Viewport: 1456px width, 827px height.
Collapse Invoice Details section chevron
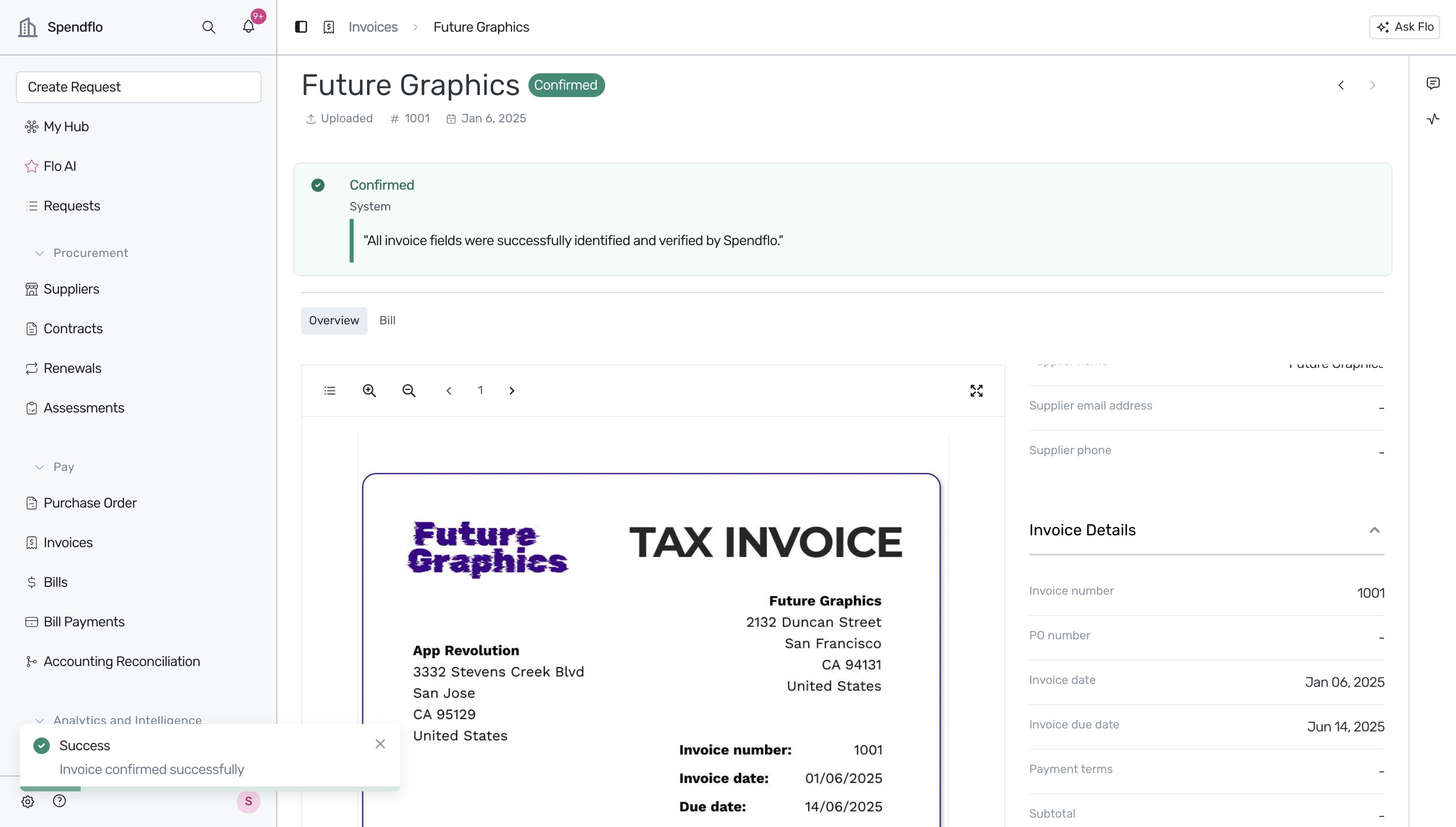[1374, 530]
